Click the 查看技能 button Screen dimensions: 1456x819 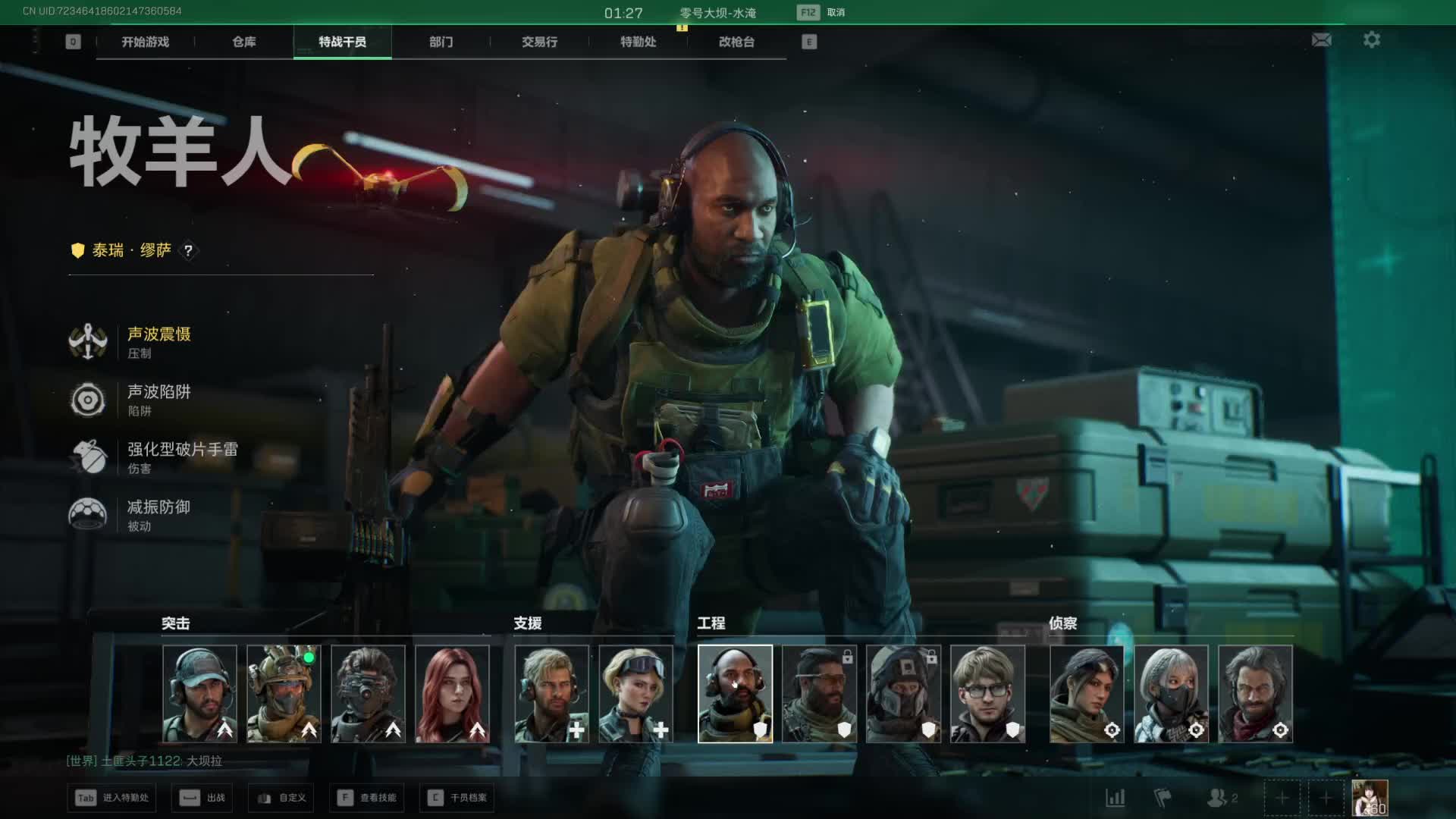click(x=369, y=798)
